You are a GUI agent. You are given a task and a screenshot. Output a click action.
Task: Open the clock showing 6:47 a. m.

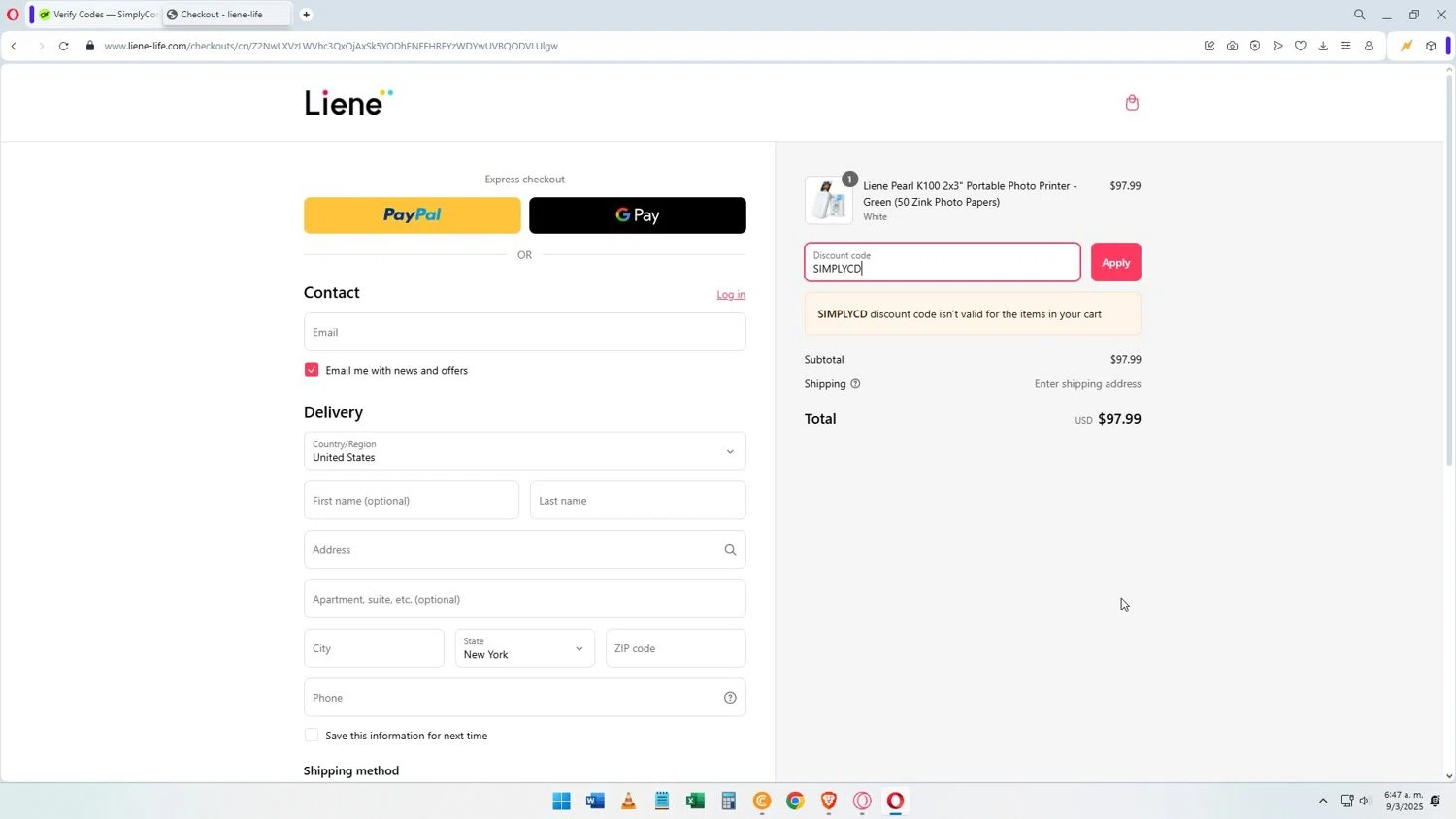click(x=1404, y=801)
